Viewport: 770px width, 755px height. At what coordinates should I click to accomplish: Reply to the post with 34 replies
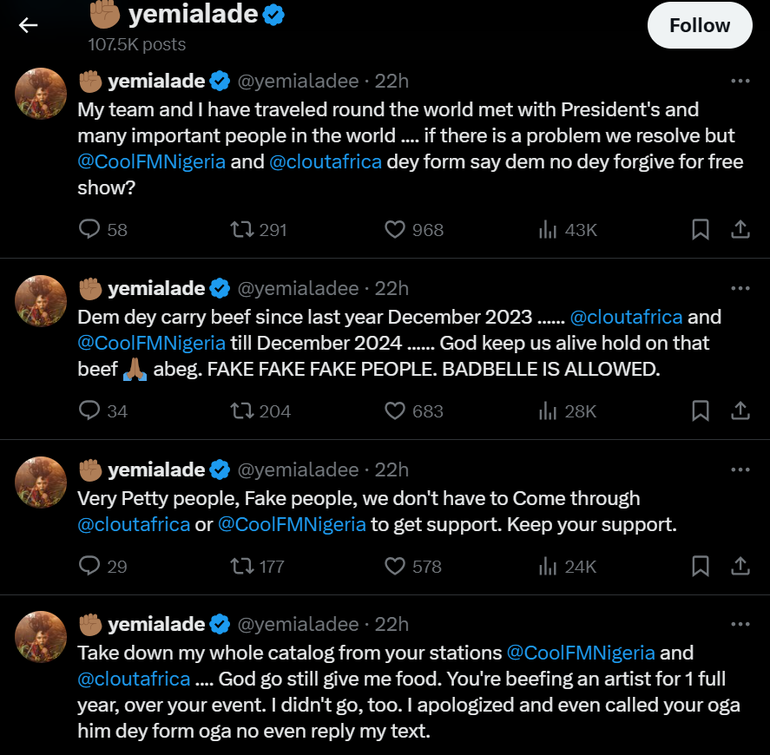coord(90,410)
